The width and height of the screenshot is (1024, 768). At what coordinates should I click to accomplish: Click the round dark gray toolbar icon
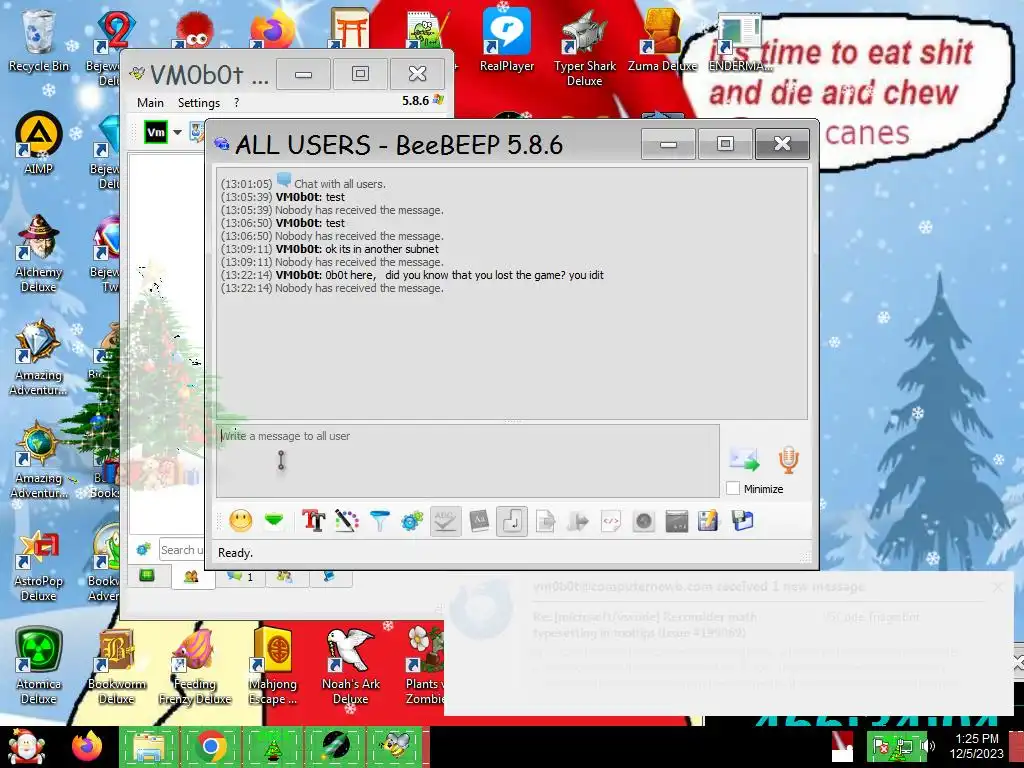click(x=644, y=521)
